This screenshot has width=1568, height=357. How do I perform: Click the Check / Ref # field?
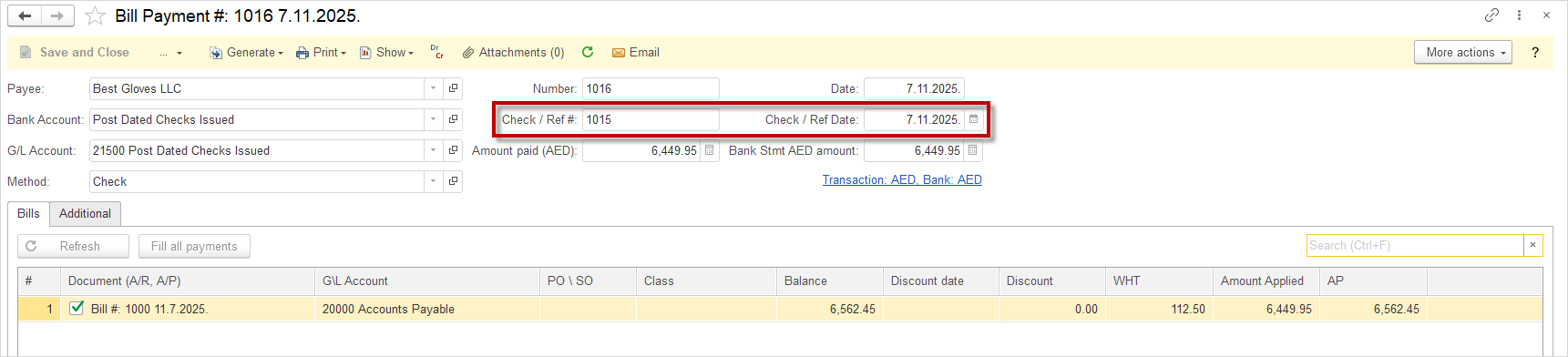coord(651,119)
